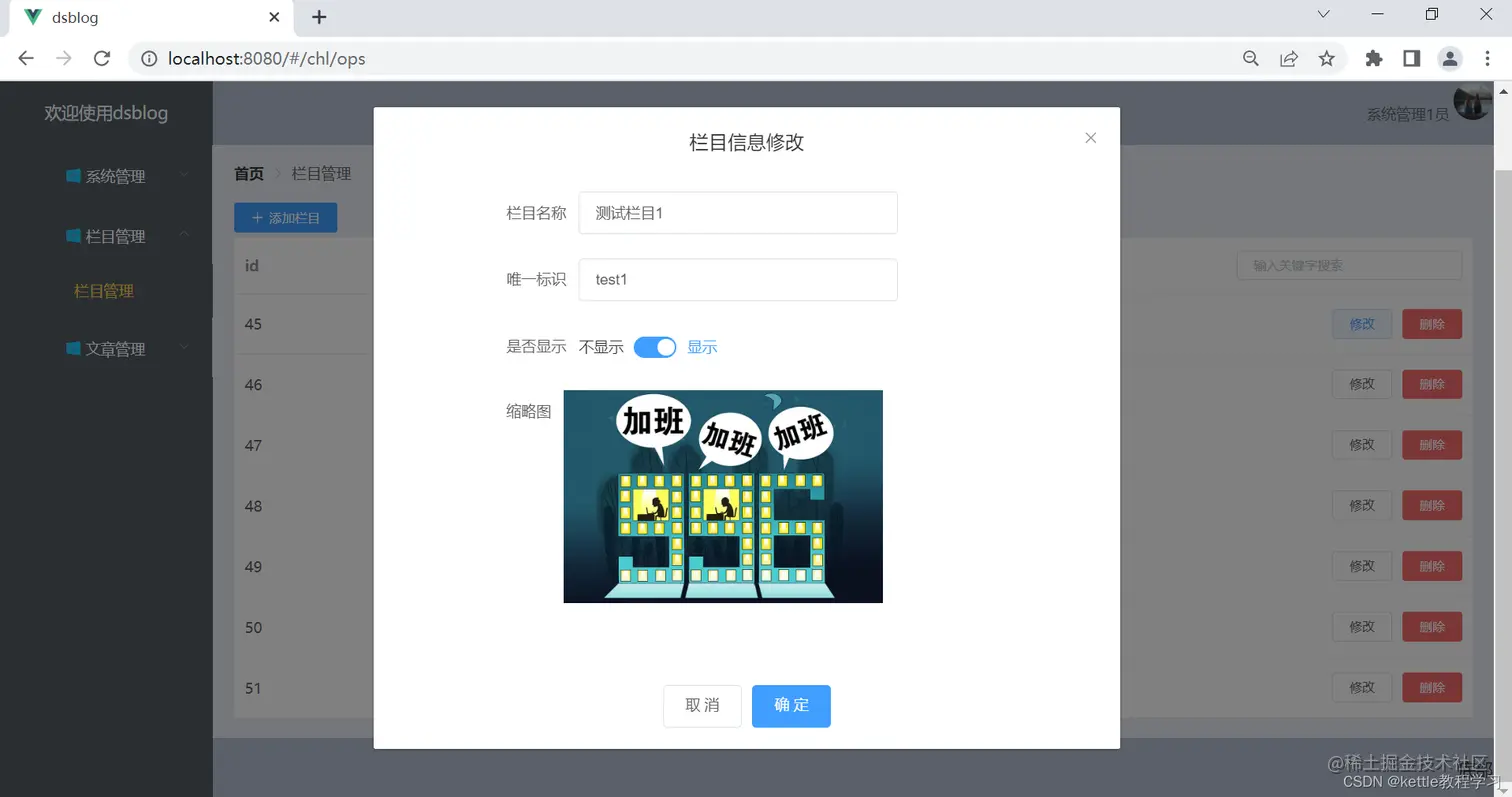
Task: Click the admin avatar next to 系统管理1员
Action: 1472,103
